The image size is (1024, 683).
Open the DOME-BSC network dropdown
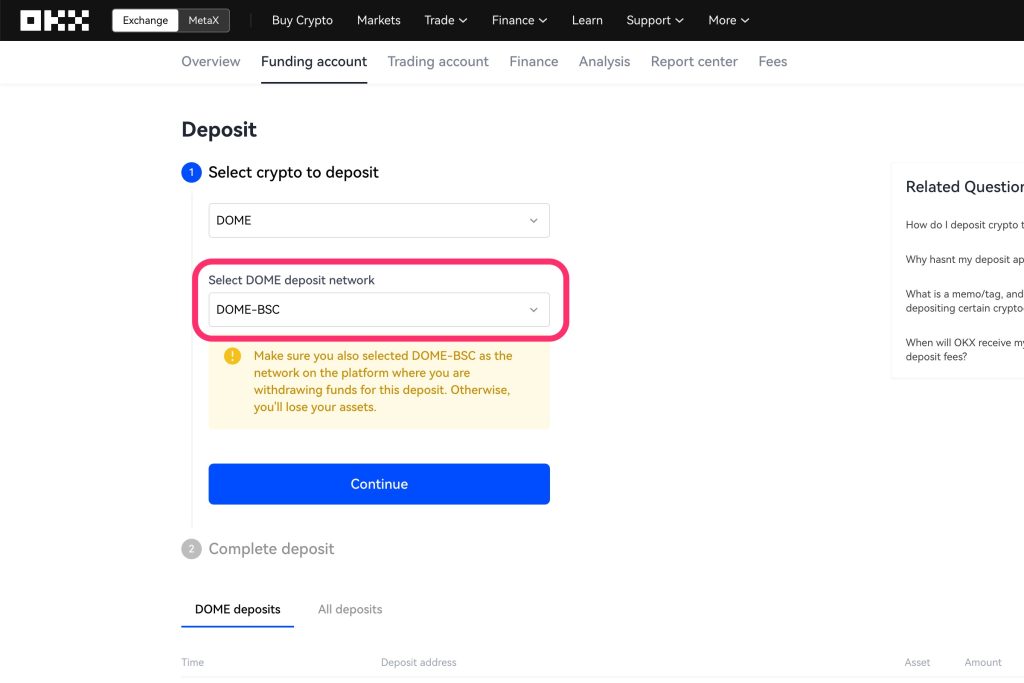pyautogui.click(x=379, y=310)
